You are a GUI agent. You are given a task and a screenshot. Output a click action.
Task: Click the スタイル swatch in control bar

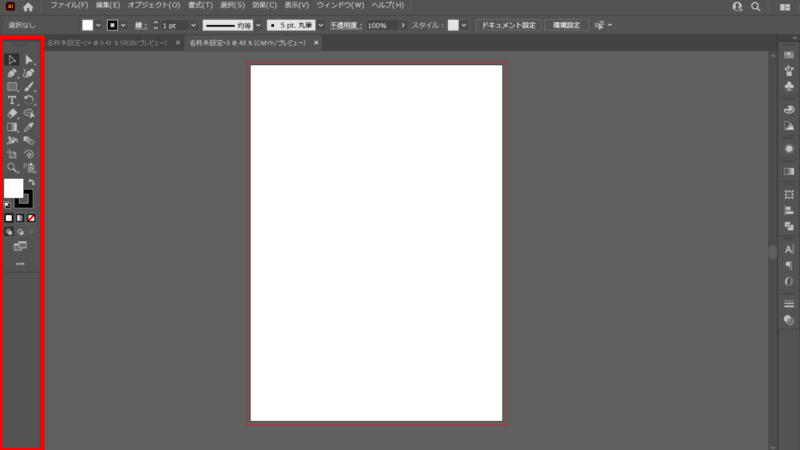(x=453, y=25)
